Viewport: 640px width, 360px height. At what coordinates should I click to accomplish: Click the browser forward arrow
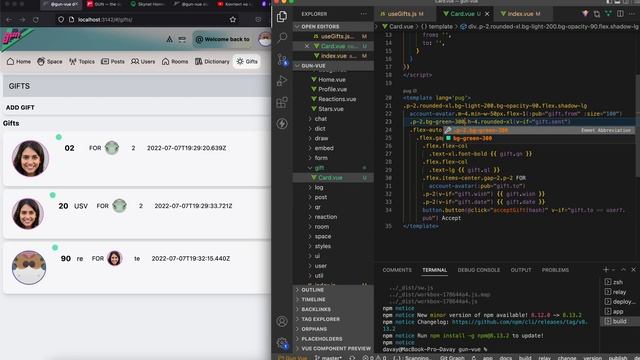(x=22, y=20)
